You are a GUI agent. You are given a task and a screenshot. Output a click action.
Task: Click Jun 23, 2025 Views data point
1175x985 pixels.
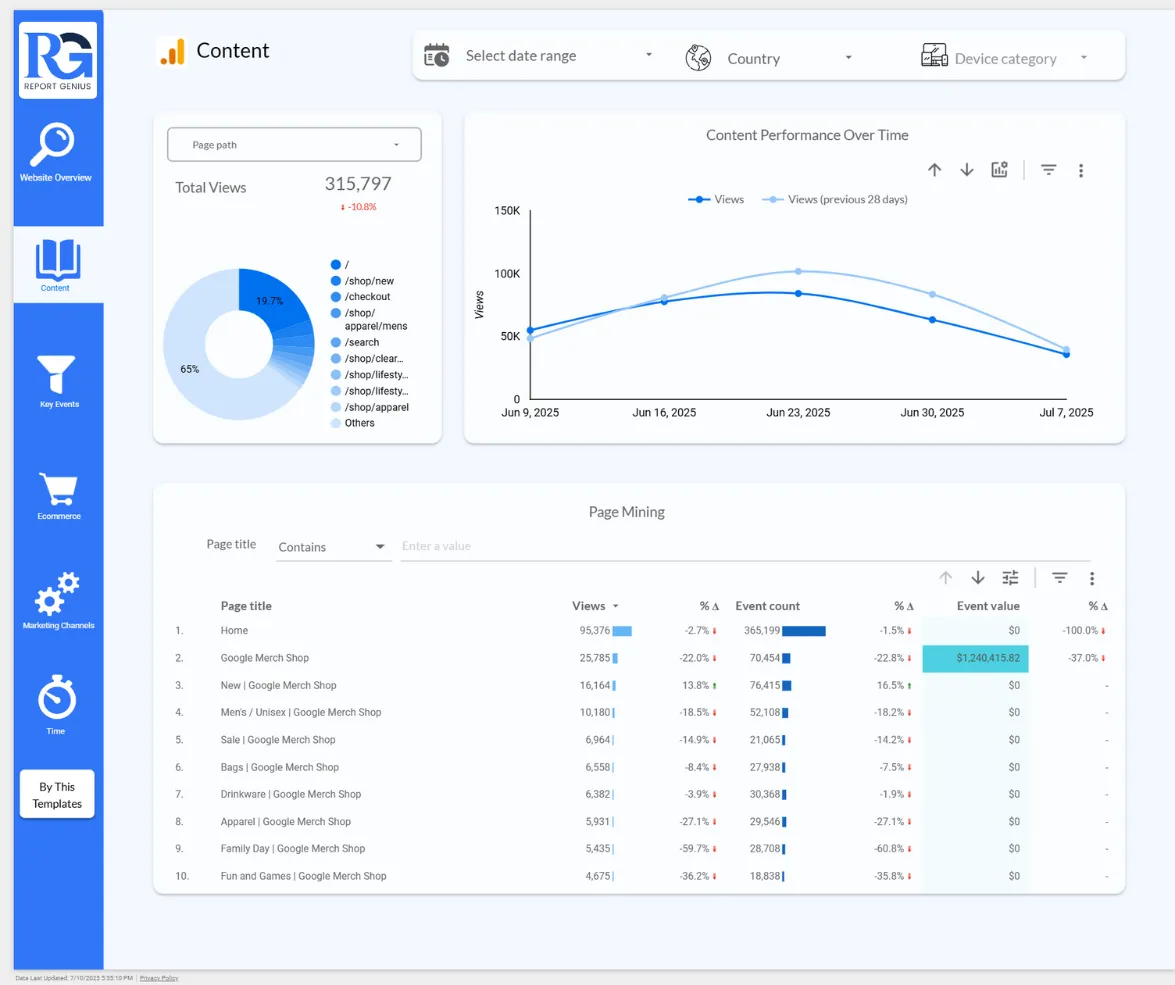(x=798, y=293)
